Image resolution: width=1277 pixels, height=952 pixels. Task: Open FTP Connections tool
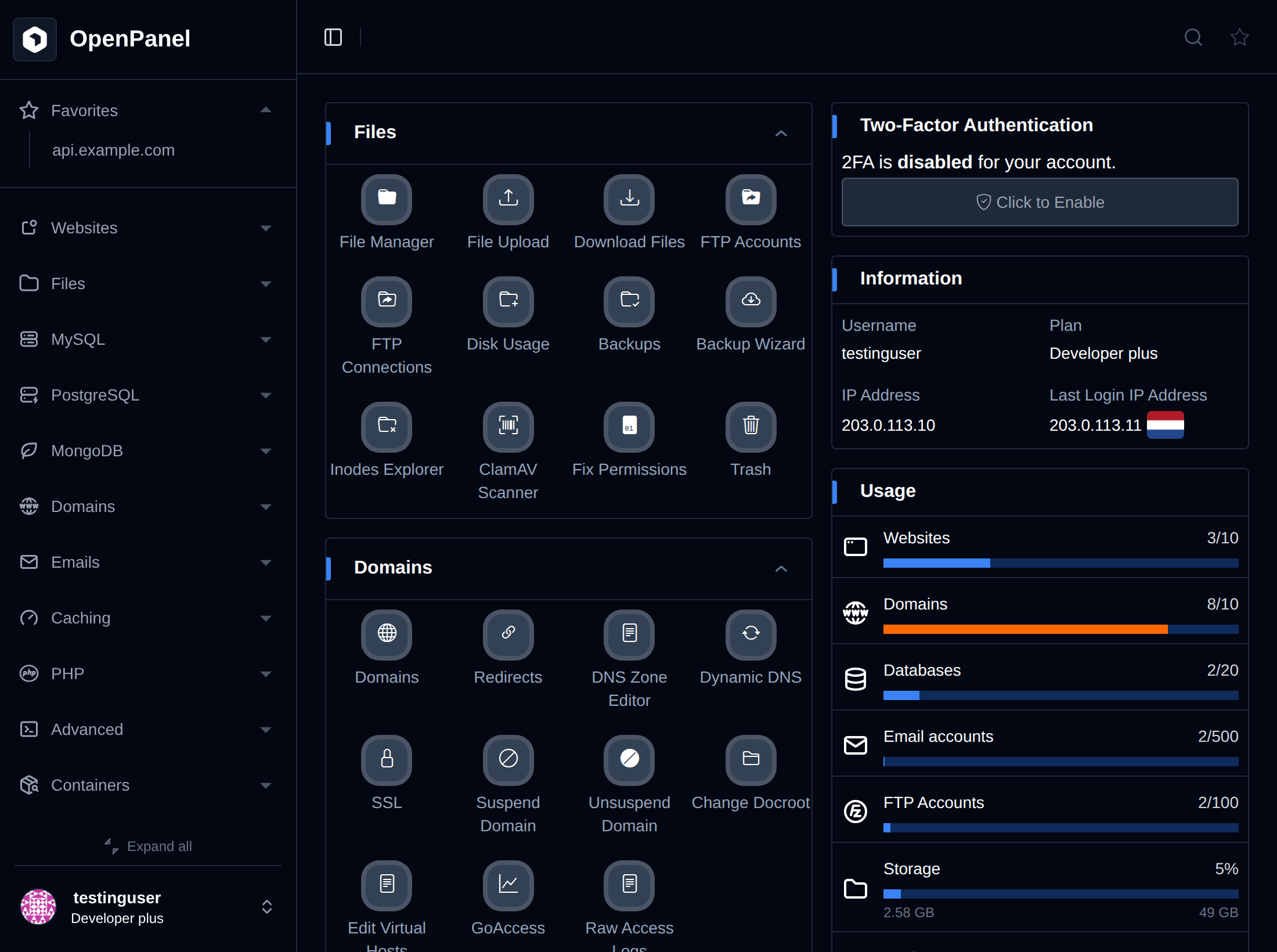(x=387, y=301)
